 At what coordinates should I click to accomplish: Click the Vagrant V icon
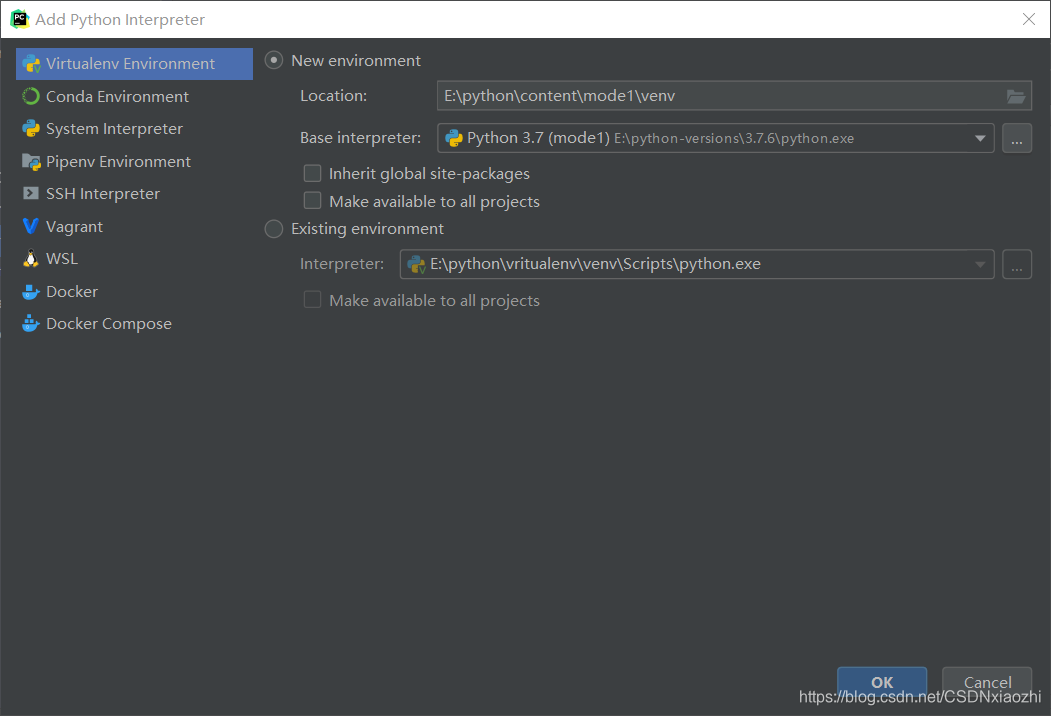tap(31, 227)
